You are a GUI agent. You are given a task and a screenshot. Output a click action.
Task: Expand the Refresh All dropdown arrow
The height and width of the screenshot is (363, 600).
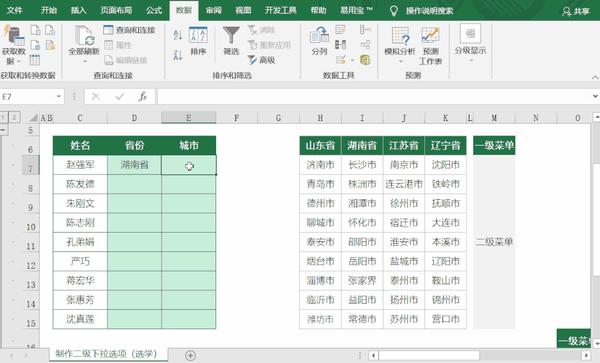(x=85, y=62)
